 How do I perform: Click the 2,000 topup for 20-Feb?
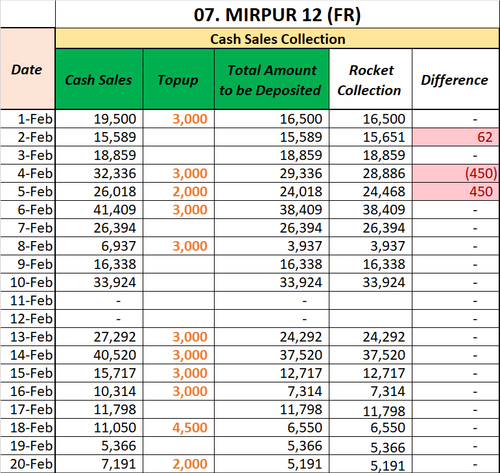(x=179, y=464)
